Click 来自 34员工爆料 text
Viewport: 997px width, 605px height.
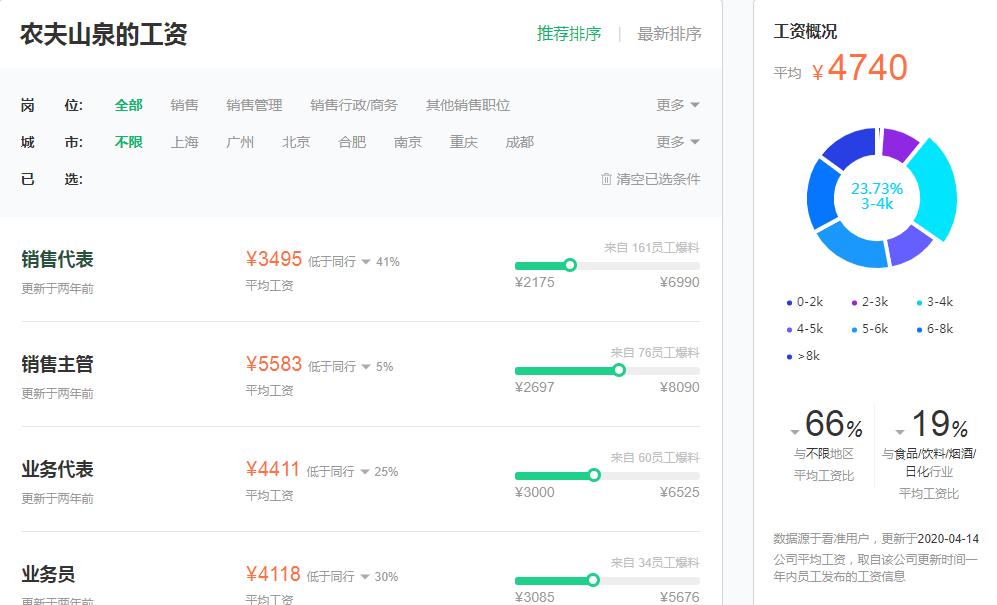point(655,562)
